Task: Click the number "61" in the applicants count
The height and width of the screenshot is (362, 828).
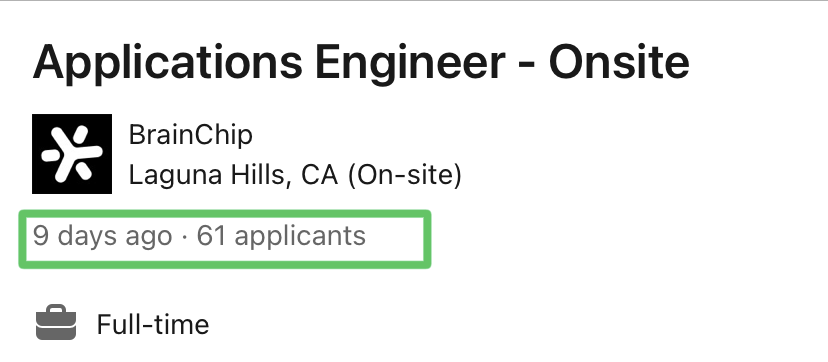Action: click(x=211, y=235)
